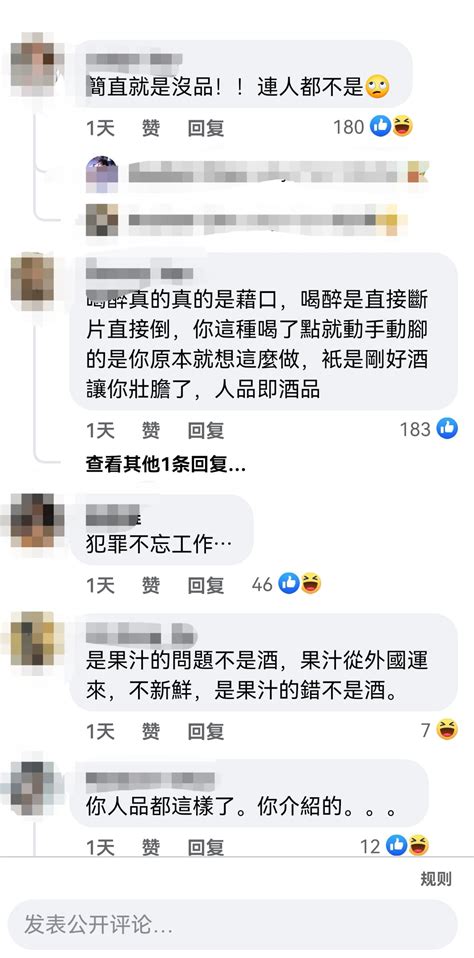
Task: Like the 是果汁的問題 comment via 赞
Action: [x=151, y=731]
